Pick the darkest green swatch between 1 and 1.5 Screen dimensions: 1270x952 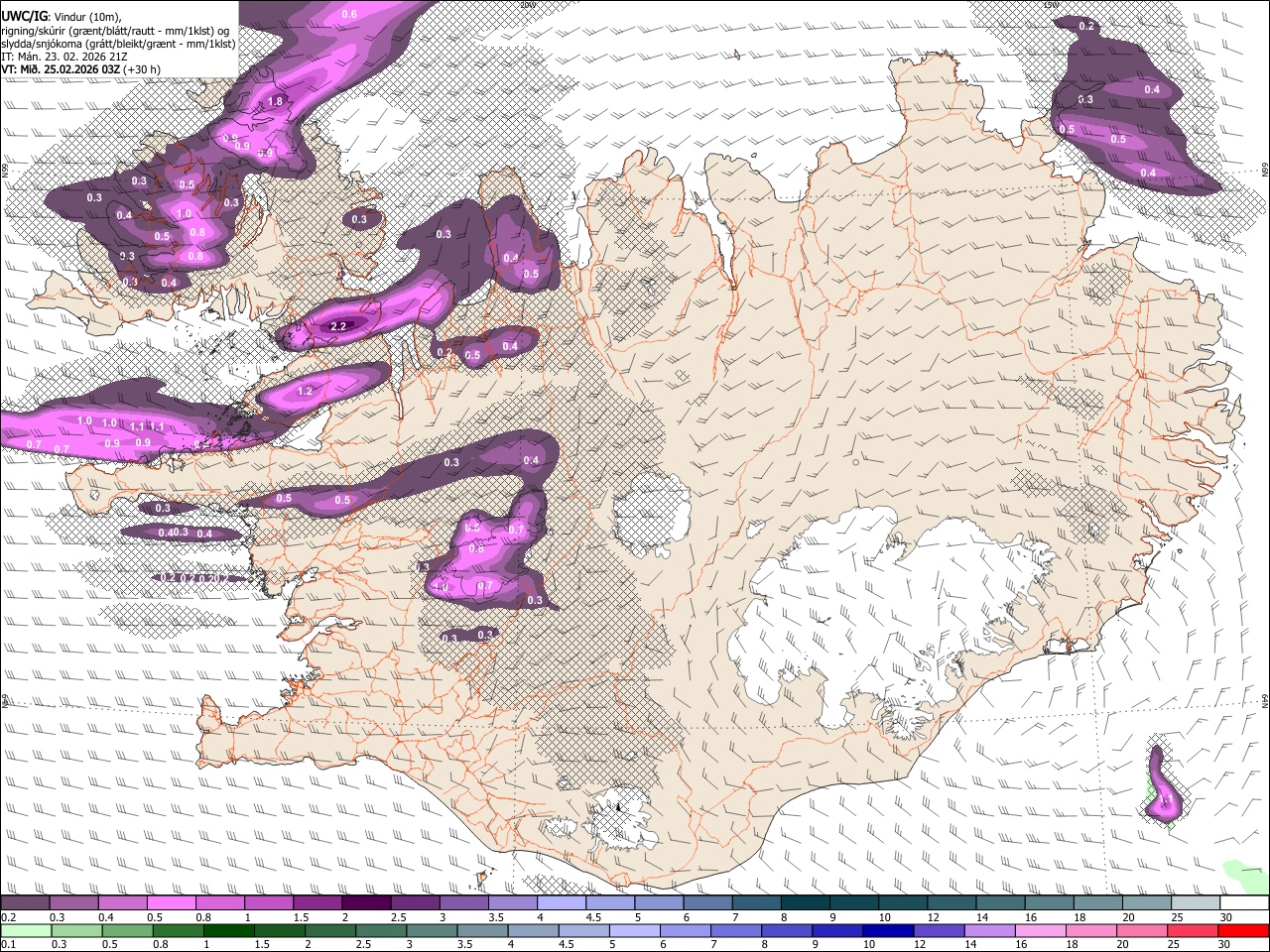(228, 930)
